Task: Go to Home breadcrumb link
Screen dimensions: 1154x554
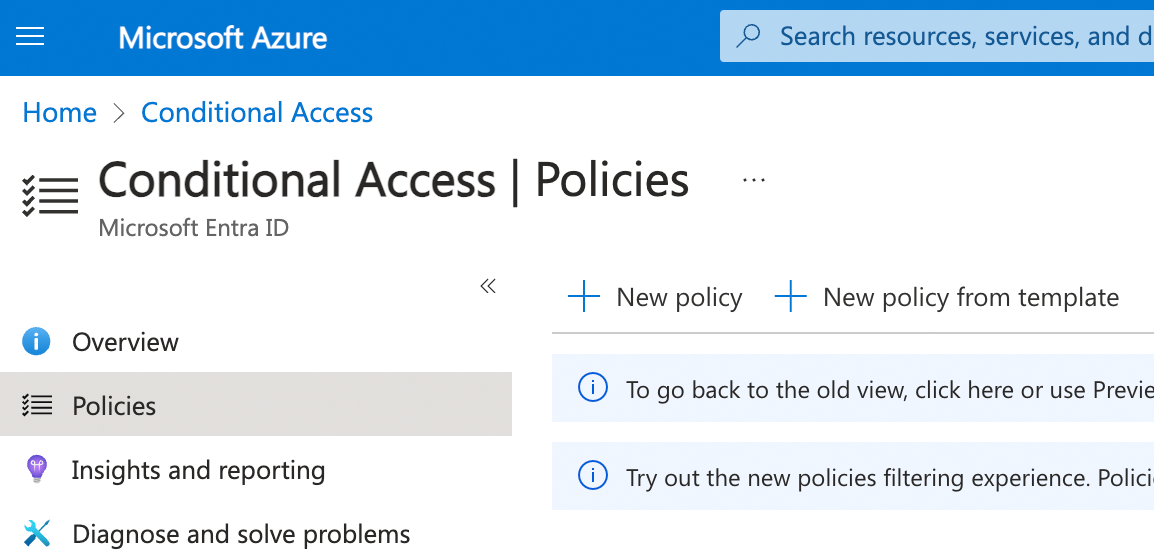Action: click(x=60, y=113)
